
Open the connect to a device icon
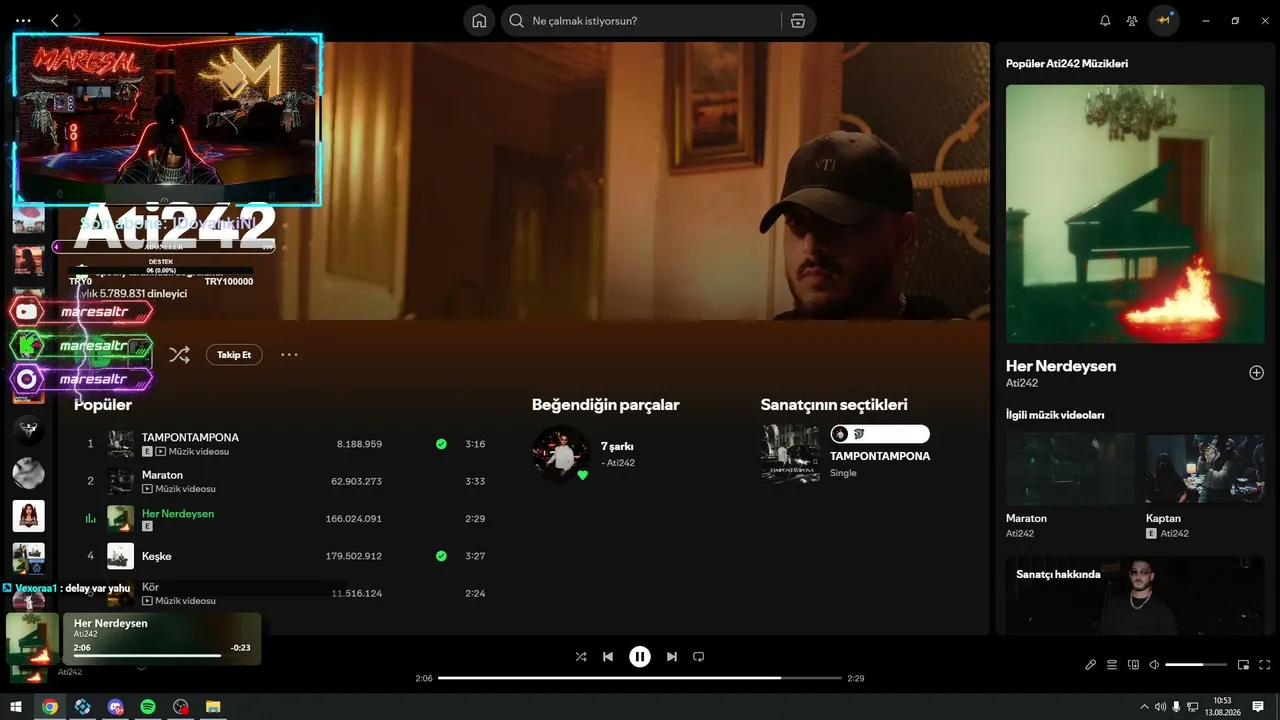click(1133, 665)
